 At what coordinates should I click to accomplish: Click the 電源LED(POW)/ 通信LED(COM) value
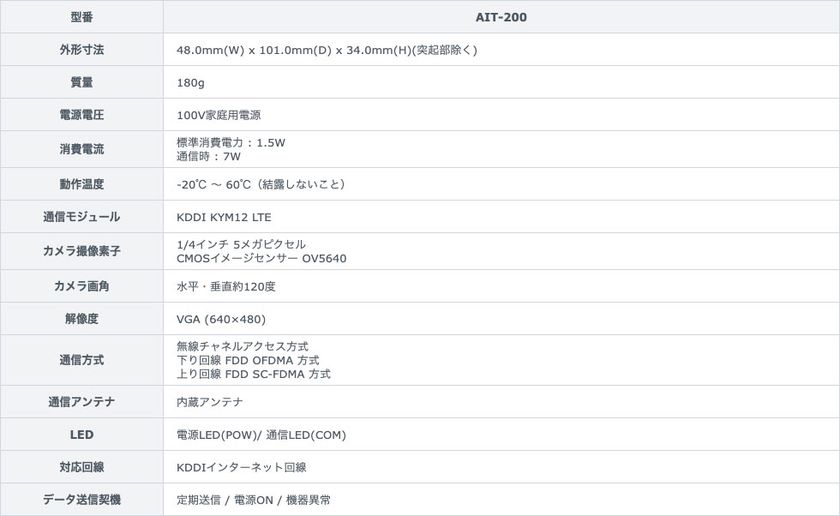(261, 435)
